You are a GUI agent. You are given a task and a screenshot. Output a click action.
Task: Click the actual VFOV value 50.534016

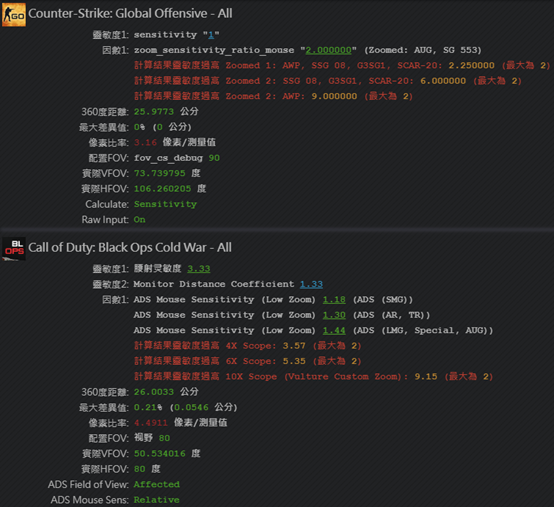click(x=160, y=454)
